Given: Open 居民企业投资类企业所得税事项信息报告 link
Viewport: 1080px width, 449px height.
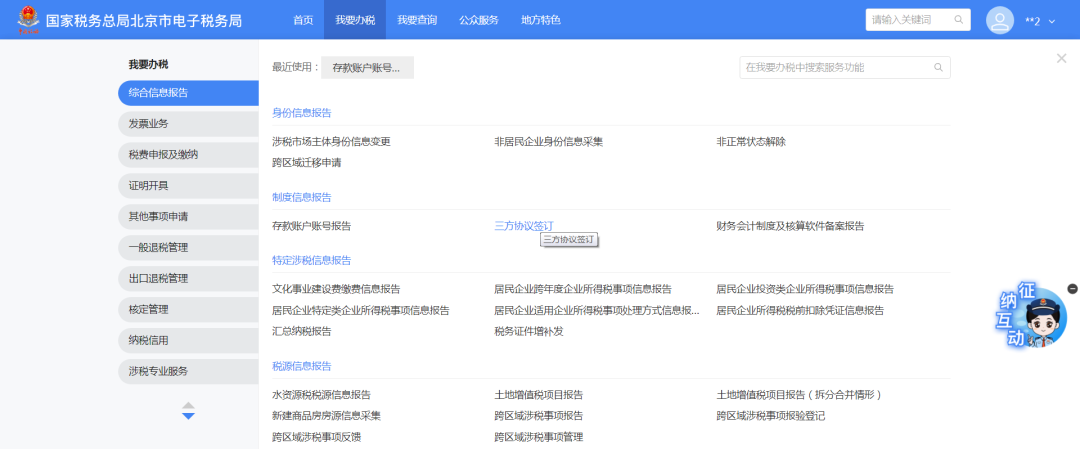Looking at the screenshot, I should [x=805, y=289].
